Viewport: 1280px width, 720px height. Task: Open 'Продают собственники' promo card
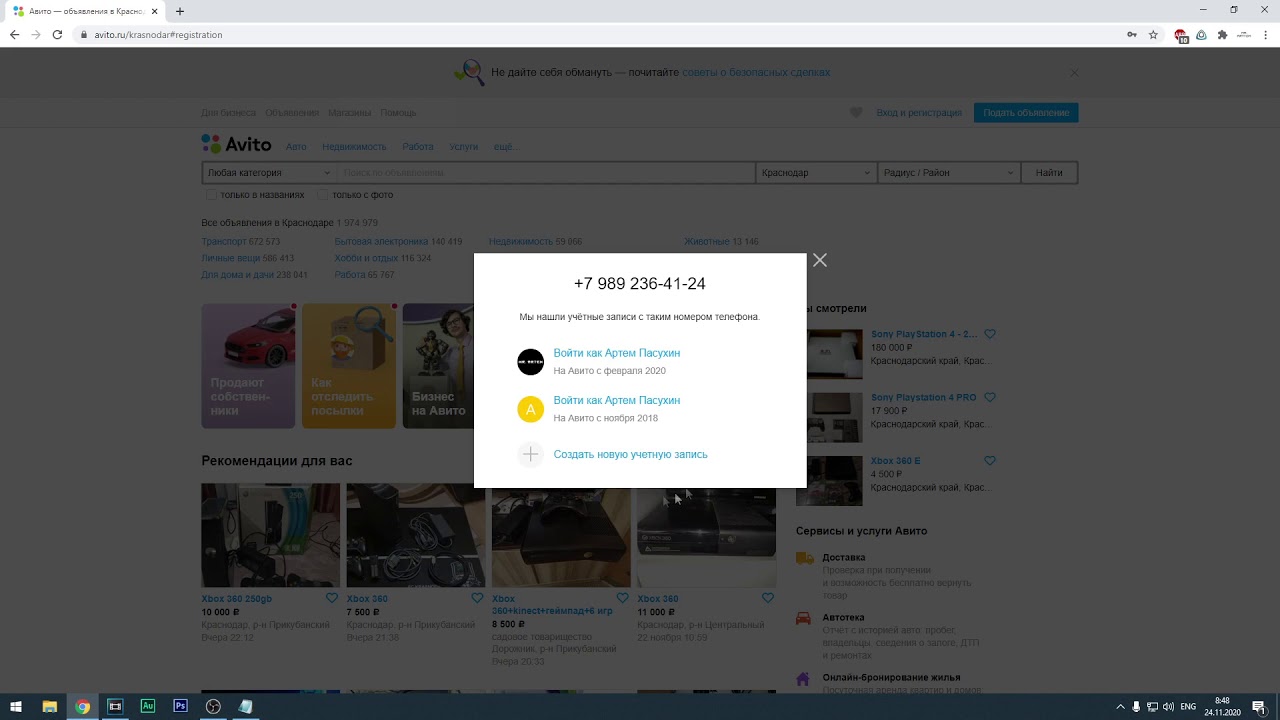(x=248, y=366)
